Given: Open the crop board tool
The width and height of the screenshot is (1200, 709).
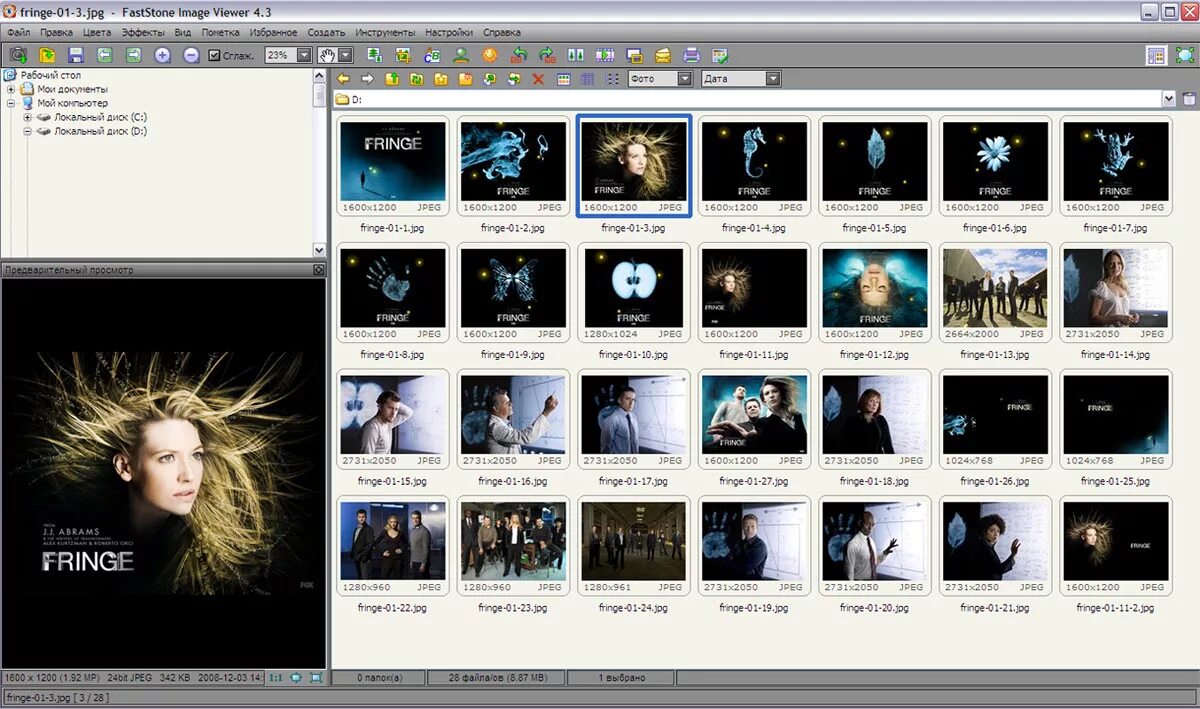Looking at the screenshot, I should point(404,55).
